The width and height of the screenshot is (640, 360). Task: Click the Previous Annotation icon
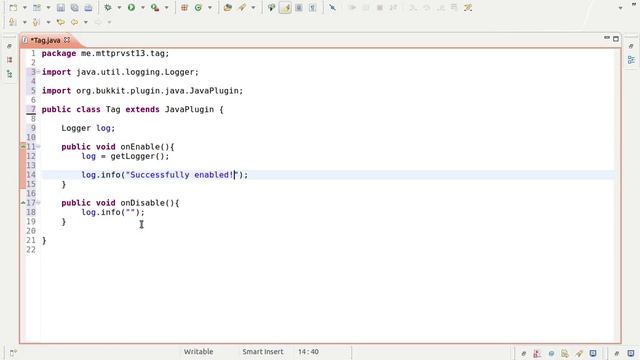click(36, 22)
